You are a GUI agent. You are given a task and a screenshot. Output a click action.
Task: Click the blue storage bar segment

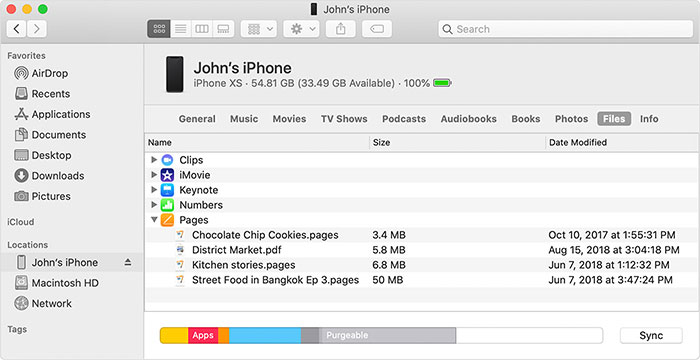(x=265, y=335)
